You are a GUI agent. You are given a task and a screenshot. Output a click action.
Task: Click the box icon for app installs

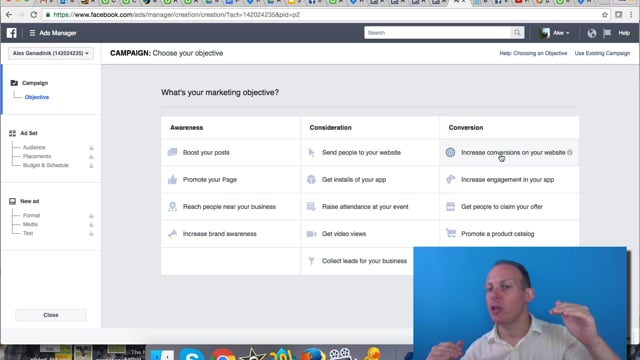click(311, 180)
